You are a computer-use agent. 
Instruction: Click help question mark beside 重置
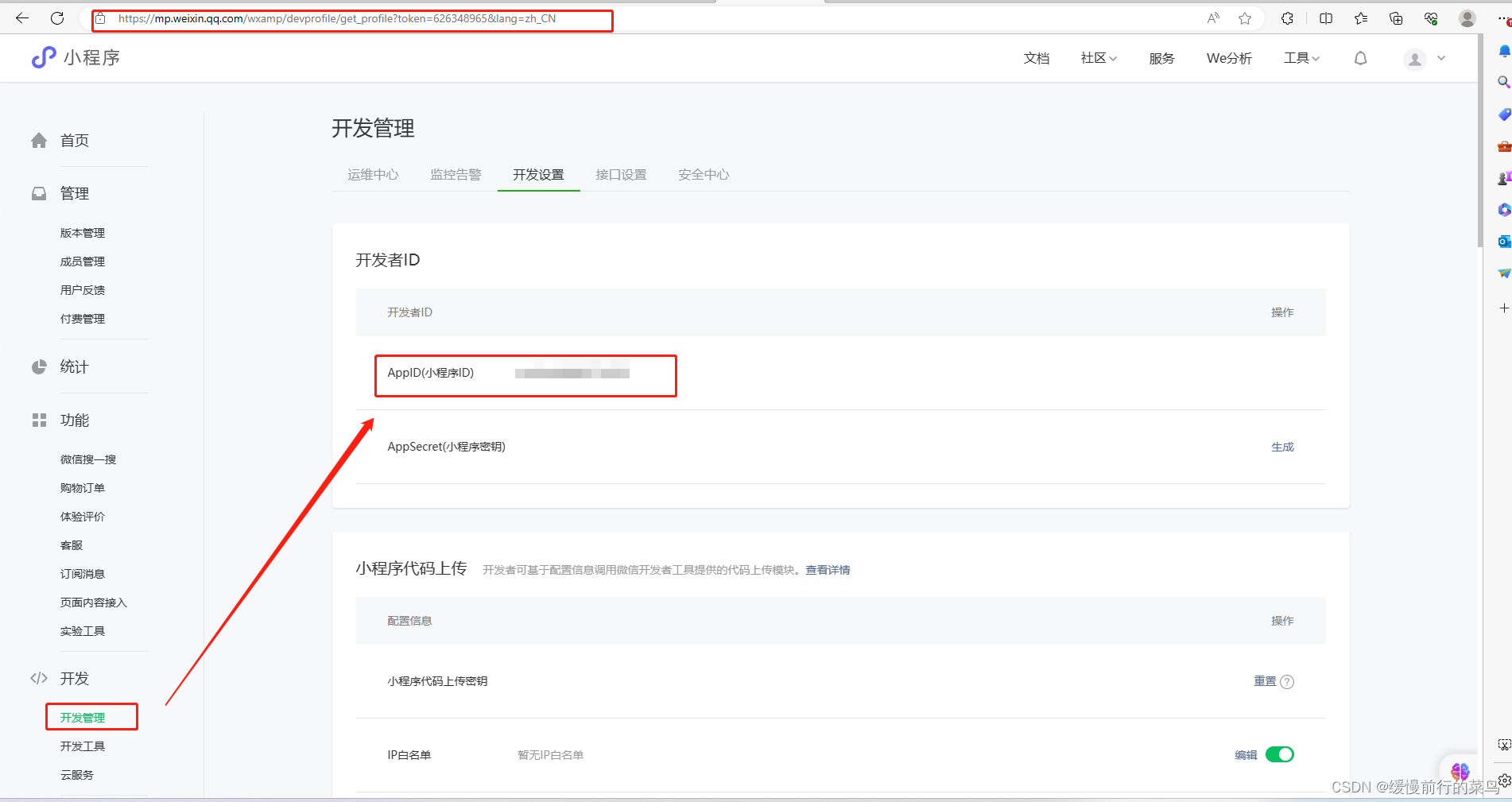[1287, 682]
